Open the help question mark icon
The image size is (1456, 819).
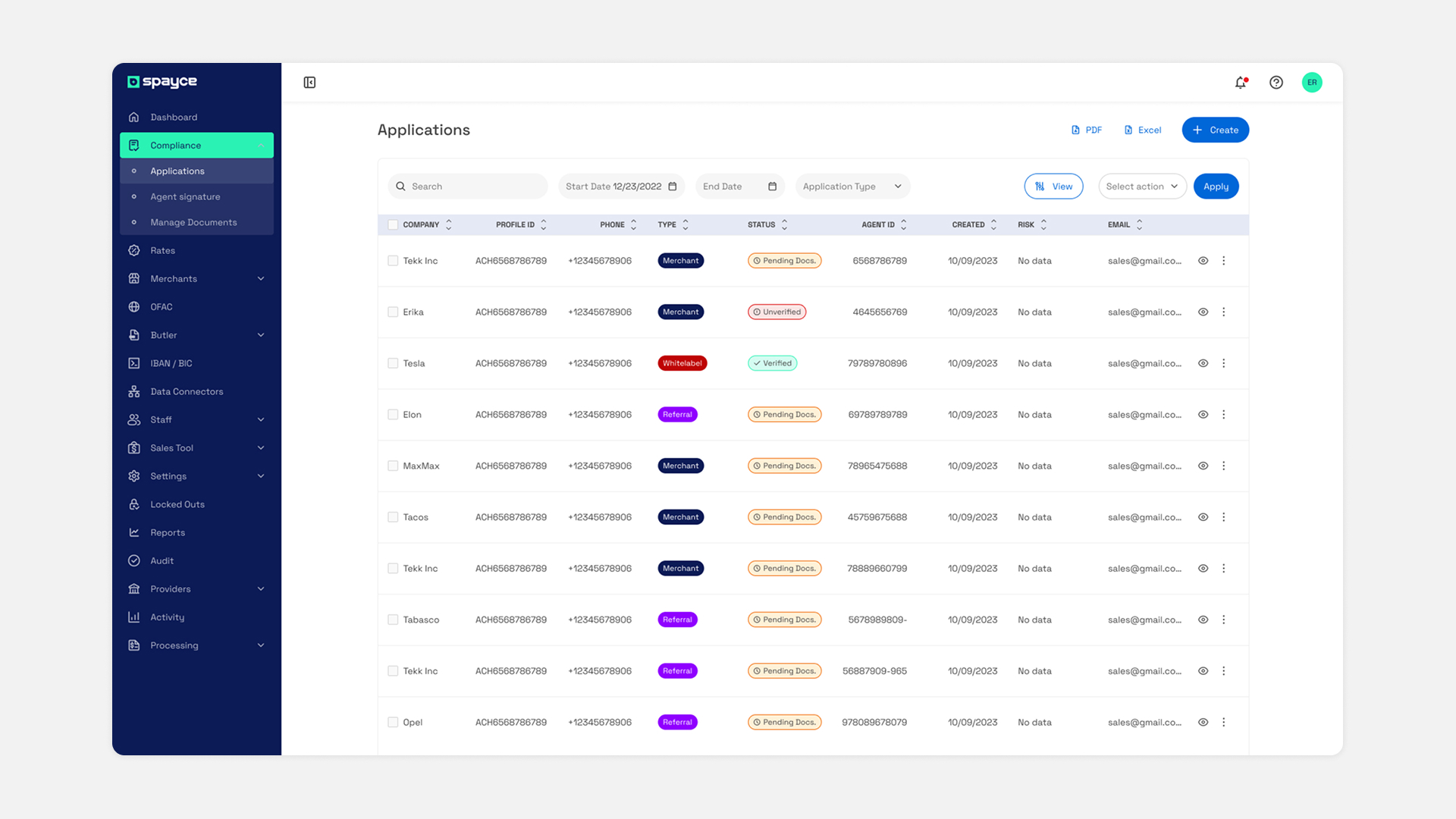1276,83
